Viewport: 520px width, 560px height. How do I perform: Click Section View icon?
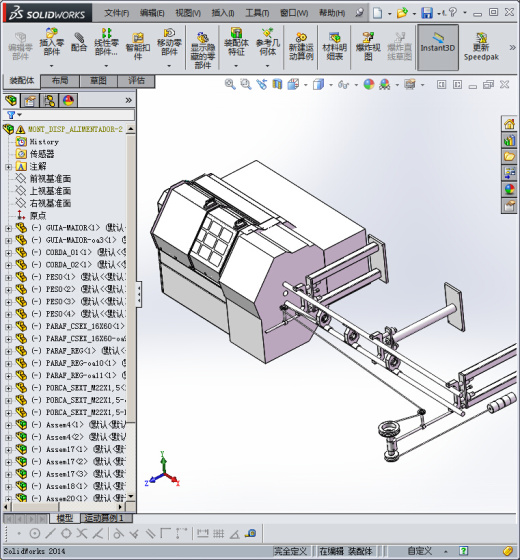click(277, 85)
